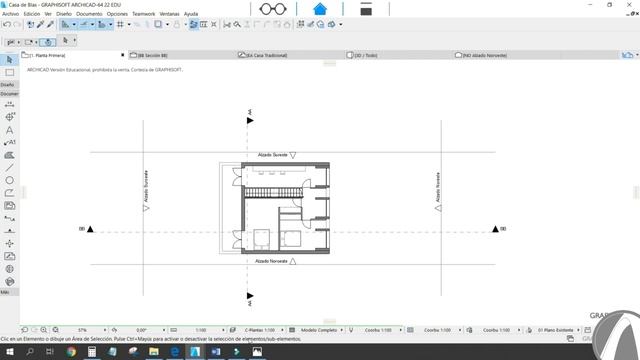
Task: Select the Circle/Arc tool
Action: (x=9, y=180)
